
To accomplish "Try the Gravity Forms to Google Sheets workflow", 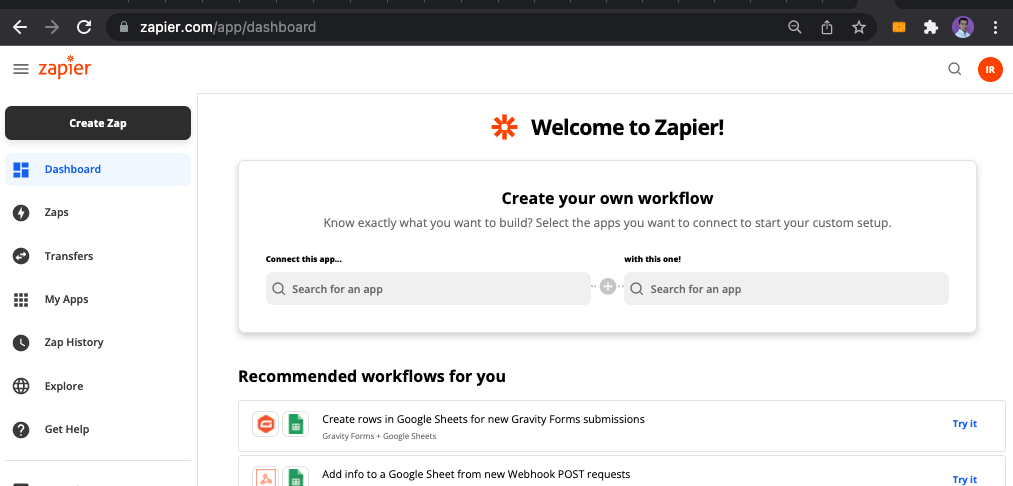I will (965, 424).
